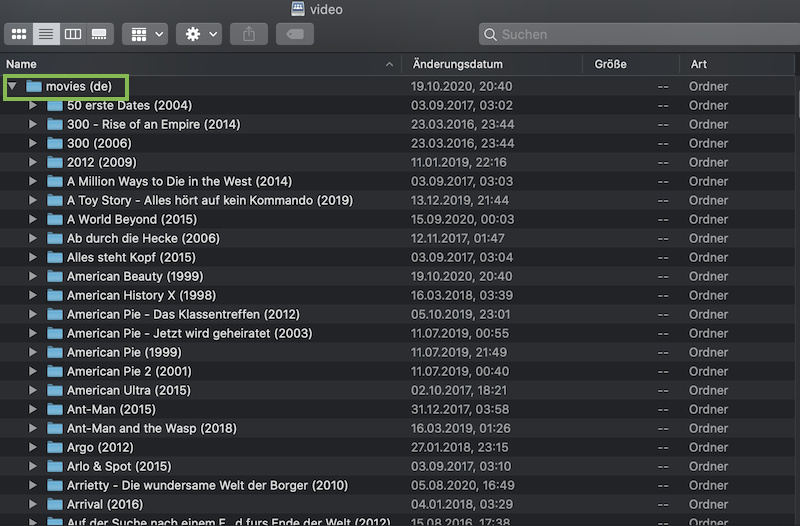The width and height of the screenshot is (800, 526).
Task: Select American Pie - Jetzt wird geheiratet (2003)
Action: (x=397, y=333)
